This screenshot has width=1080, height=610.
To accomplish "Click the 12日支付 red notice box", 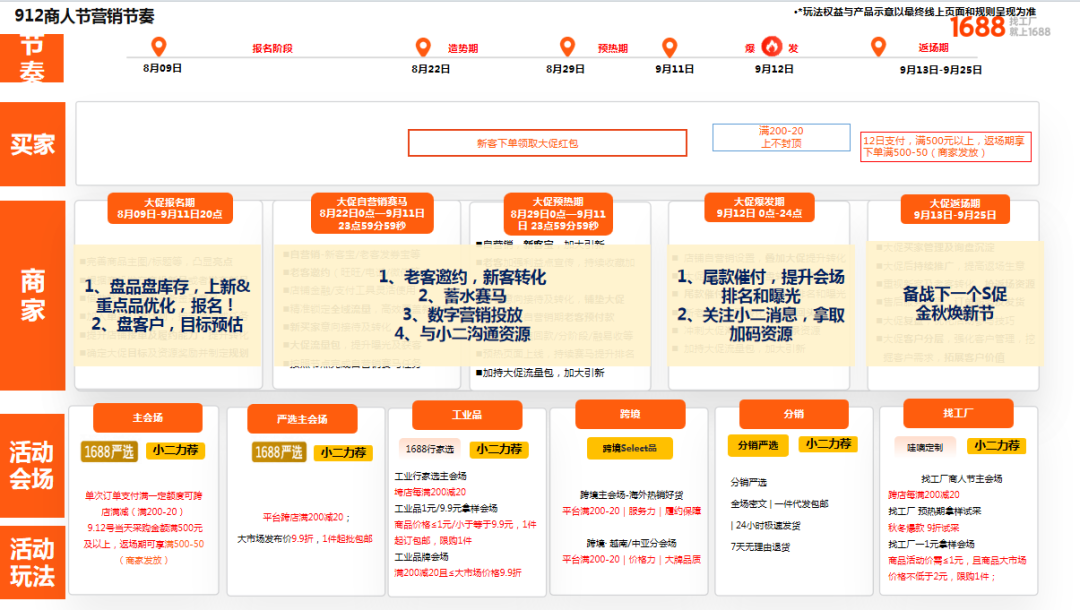I will (x=948, y=145).
